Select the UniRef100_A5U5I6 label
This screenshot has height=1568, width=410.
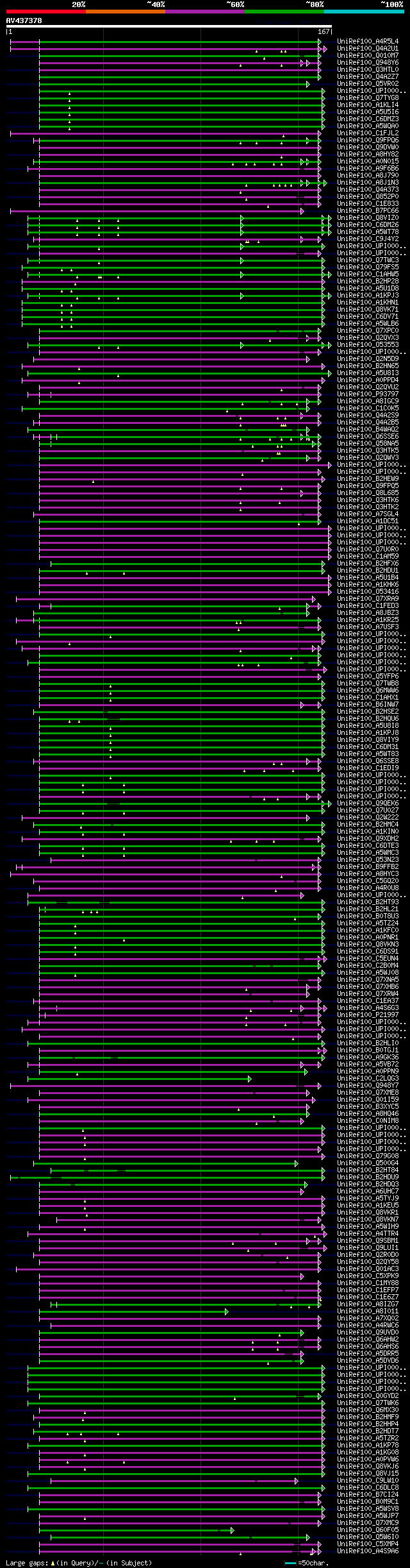coord(368,112)
